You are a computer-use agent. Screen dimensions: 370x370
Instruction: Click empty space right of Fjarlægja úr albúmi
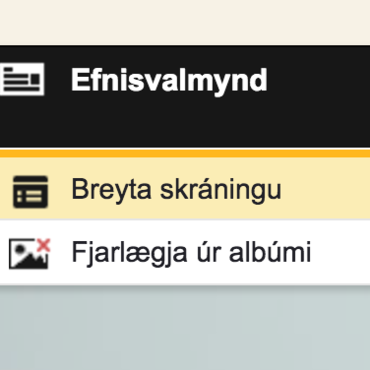pos(341,252)
